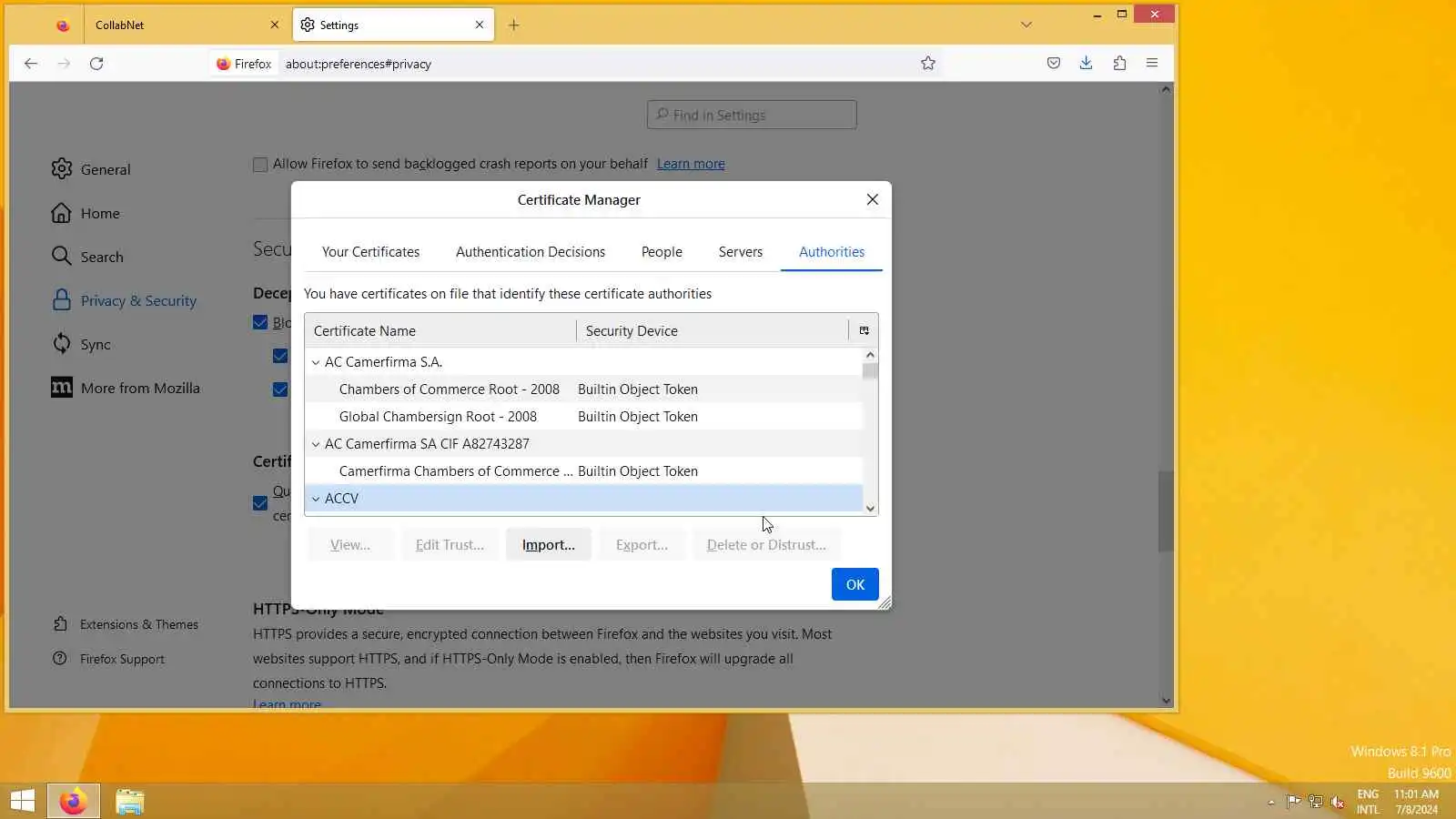Open the crash reports Learn more link
The width and height of the screenshot is (1456, 819).
[x=691, y=164]
